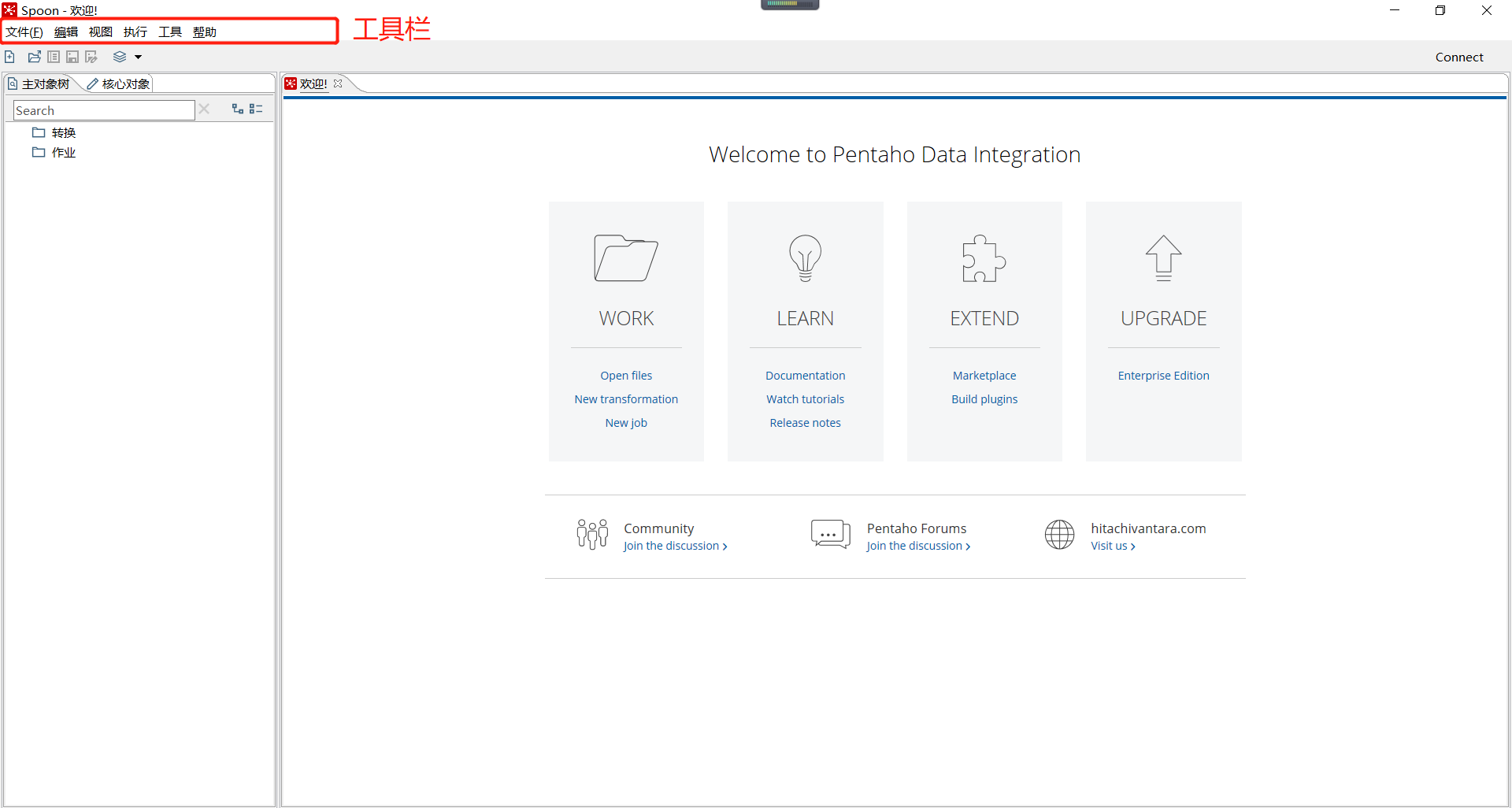Viewport: 1512px width, 808px height.
Task: Click the New job link
Action: tap(626, 423)
